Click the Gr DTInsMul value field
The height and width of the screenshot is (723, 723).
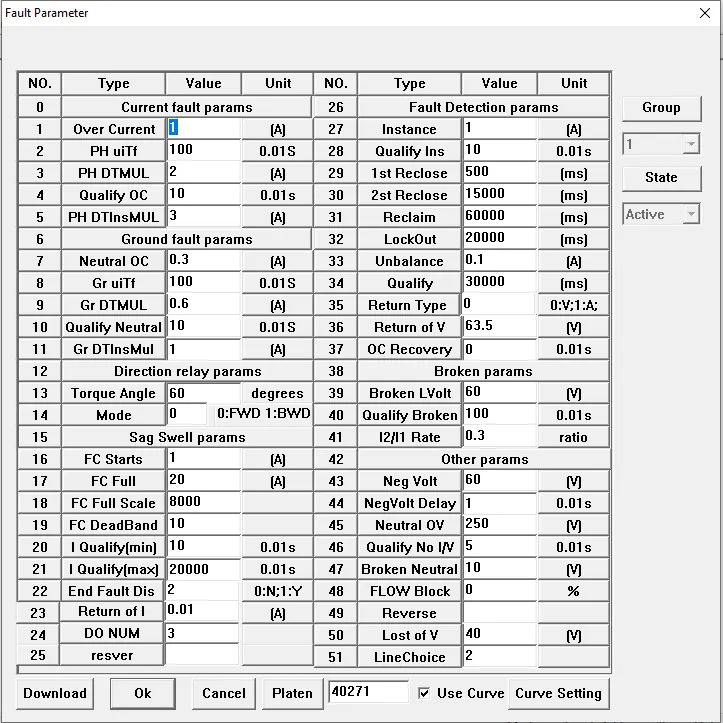pos(203,349)
